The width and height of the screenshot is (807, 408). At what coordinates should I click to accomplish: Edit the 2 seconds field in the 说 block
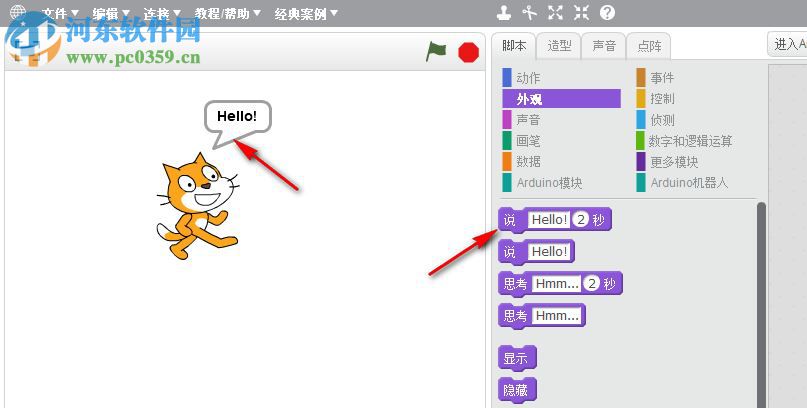pyautogui.click(x=581, y=220)
